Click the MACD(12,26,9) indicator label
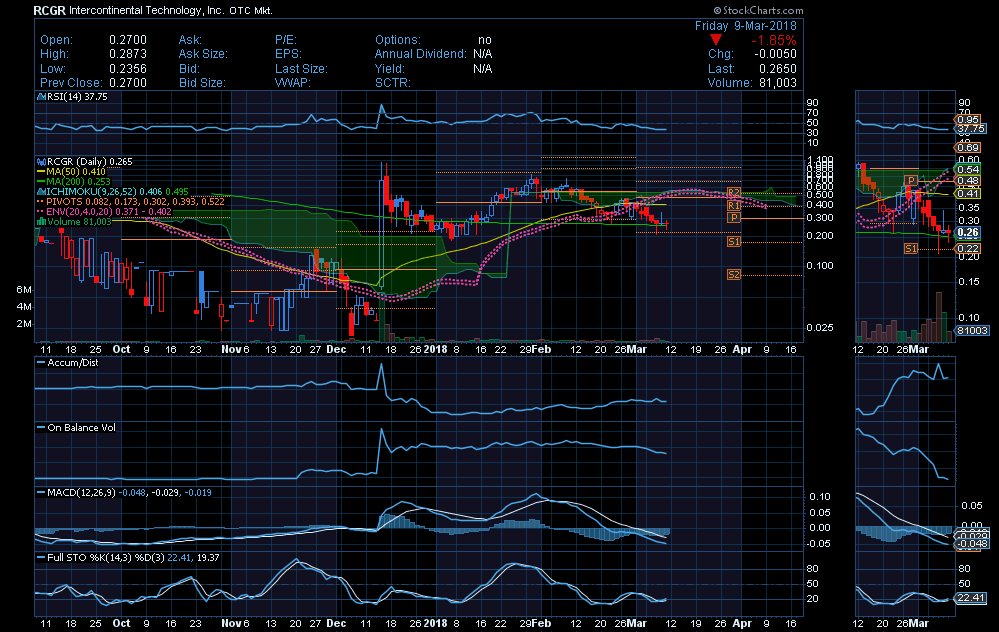Viewport: 999px width, 632px height. tap(124, 492)
